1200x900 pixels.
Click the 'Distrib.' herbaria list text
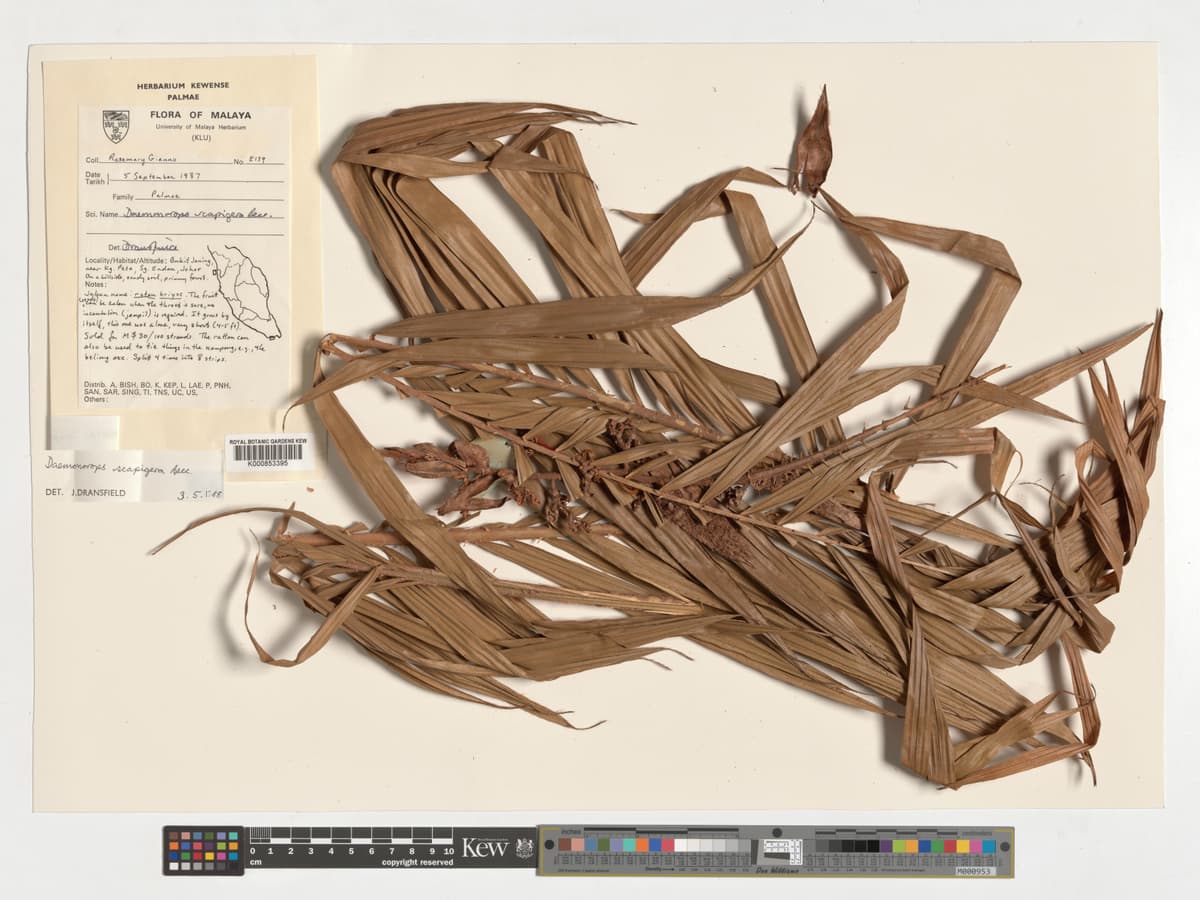pyautogui.click(x=157, y=388)
